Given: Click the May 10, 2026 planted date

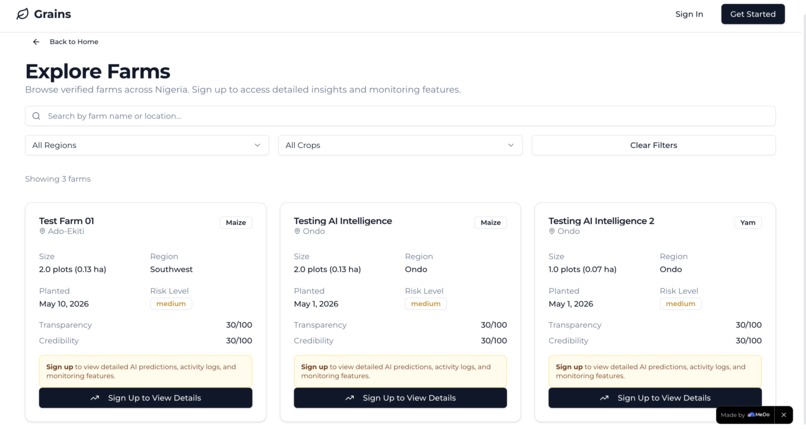Looking at the screenshot, I should pyautogui.click(x=64, y=304).
